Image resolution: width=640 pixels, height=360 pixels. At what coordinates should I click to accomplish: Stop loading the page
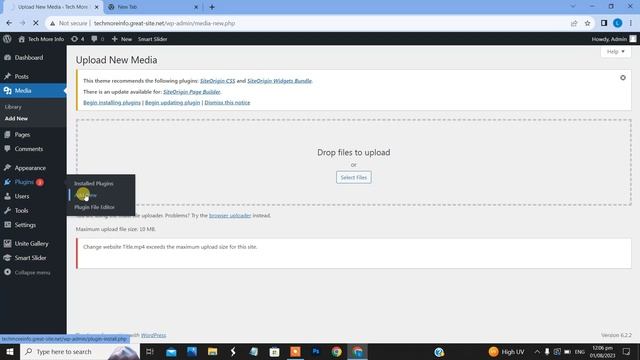pyautogui.click(x=36, y=23)
